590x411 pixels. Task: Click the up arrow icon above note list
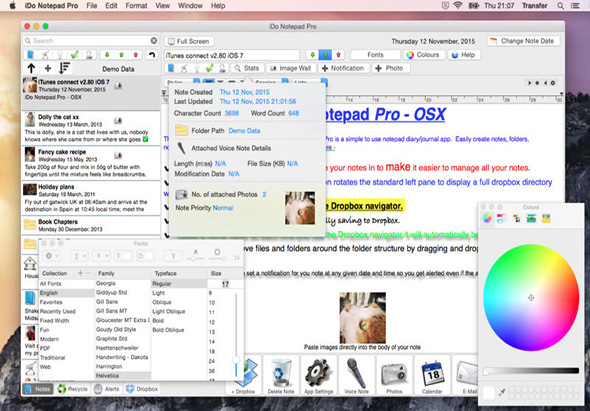click(31, 68)
